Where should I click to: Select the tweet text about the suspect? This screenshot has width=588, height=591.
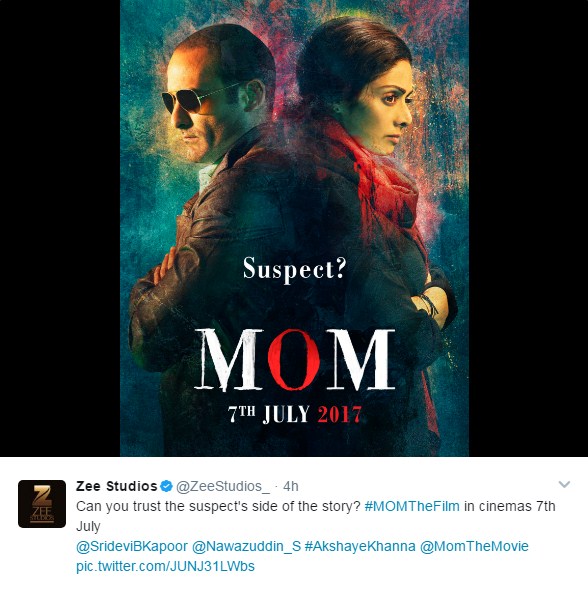(316, 516)
